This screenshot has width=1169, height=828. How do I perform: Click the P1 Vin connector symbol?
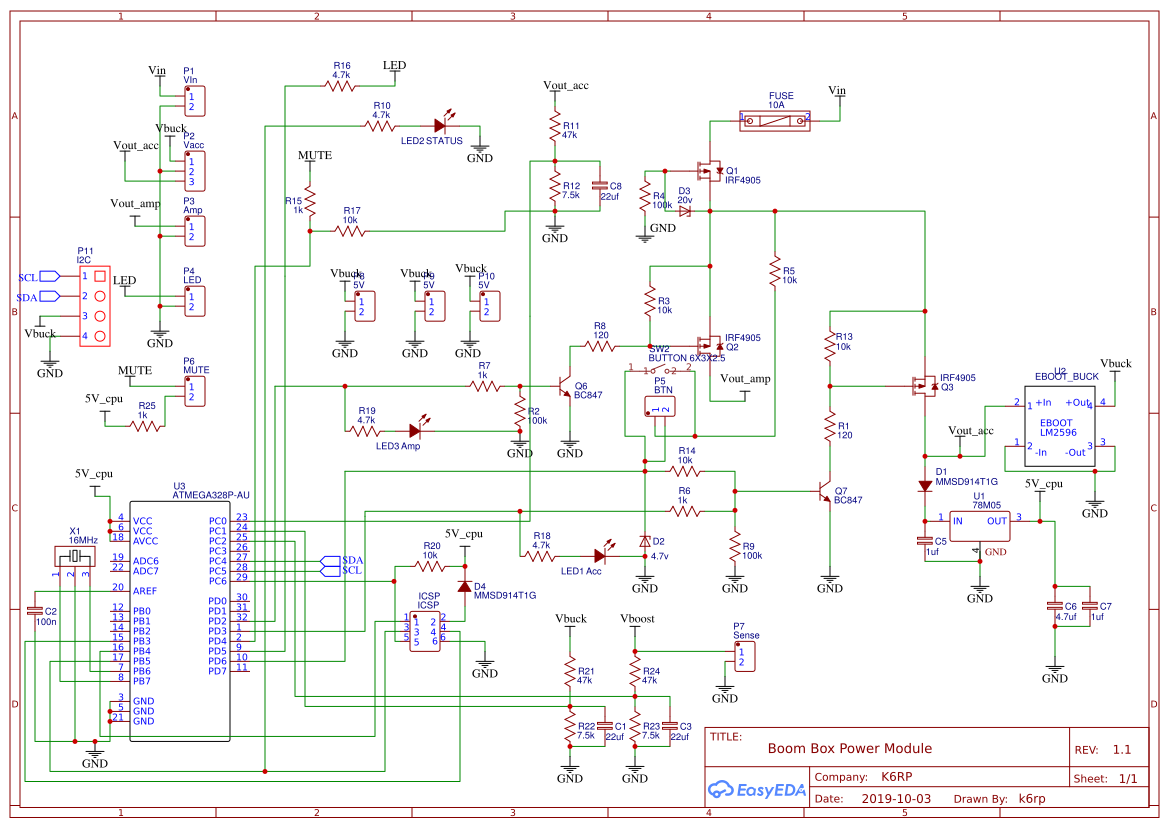tap(195, 101)
